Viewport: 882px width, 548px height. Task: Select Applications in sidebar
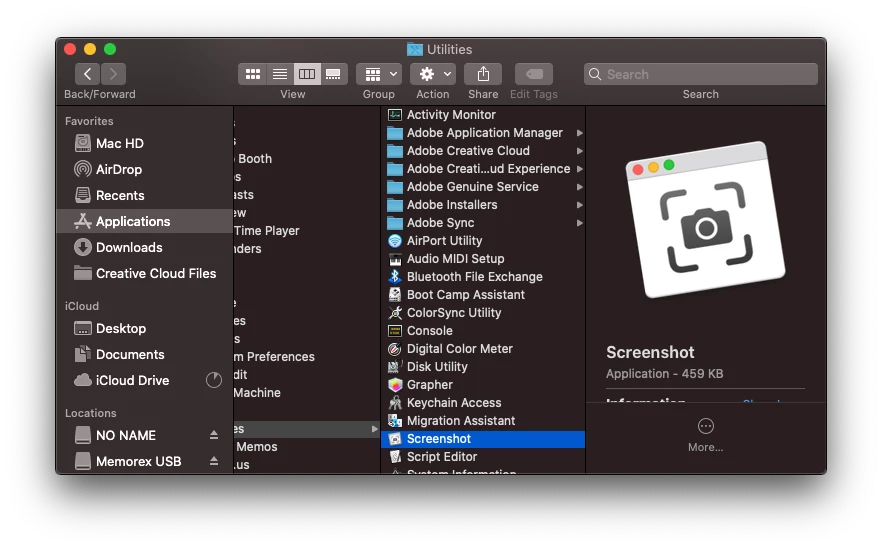[x=145, y=221]
